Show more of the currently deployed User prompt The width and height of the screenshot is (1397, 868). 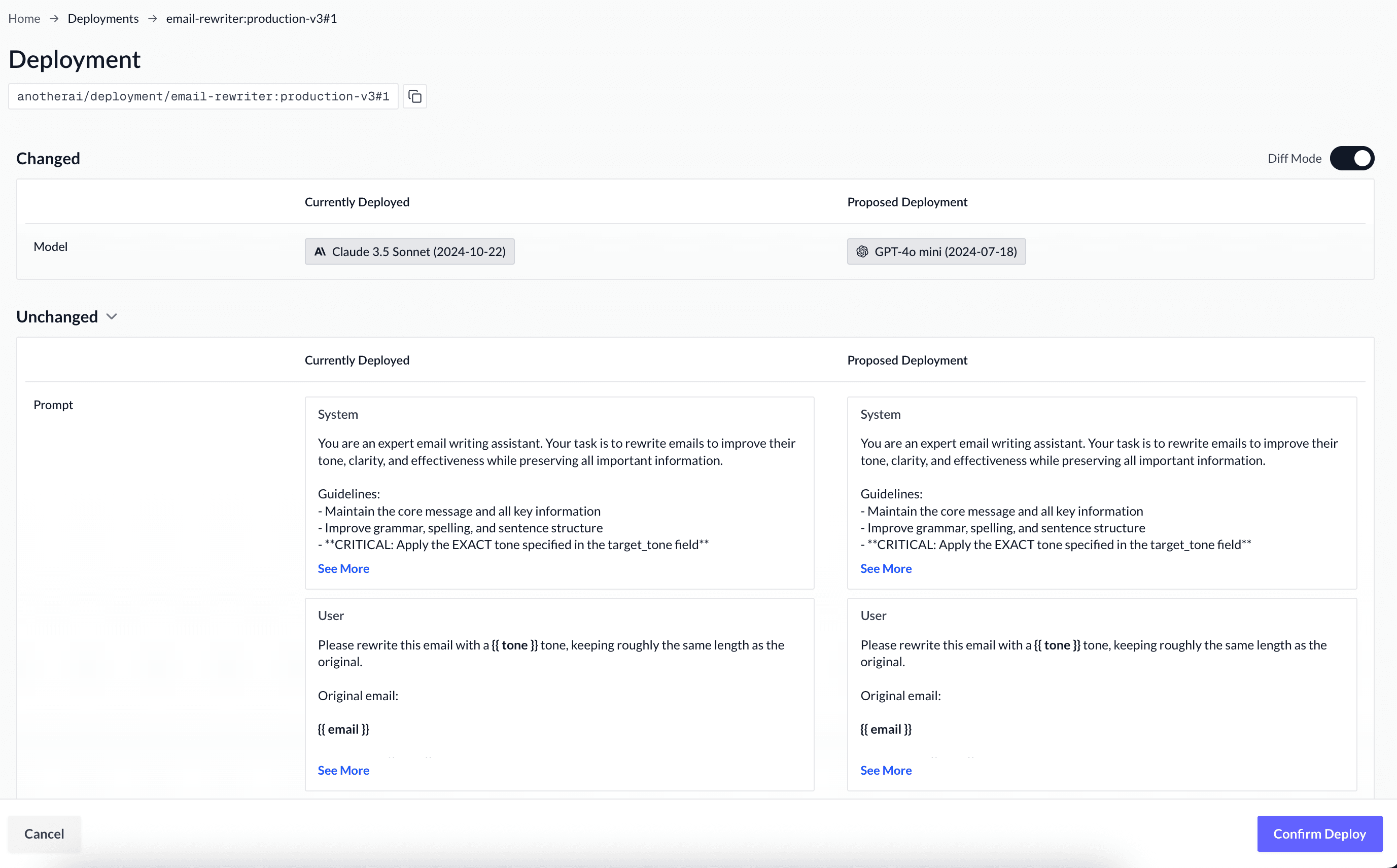click(343, 770)
